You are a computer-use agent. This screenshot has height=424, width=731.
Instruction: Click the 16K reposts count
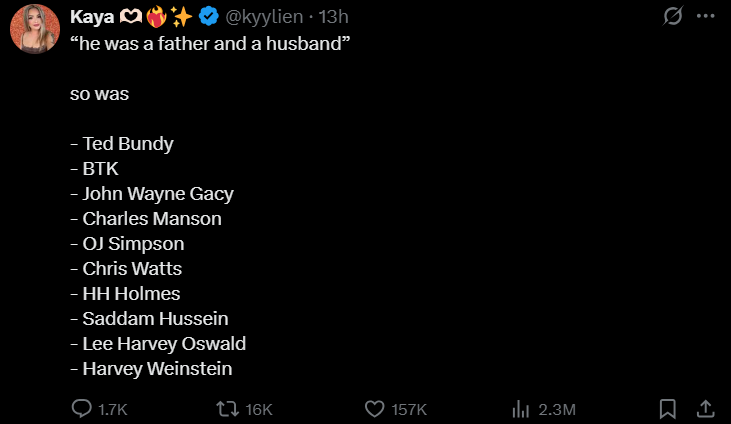pyautogui.click(x=259, y=410)
